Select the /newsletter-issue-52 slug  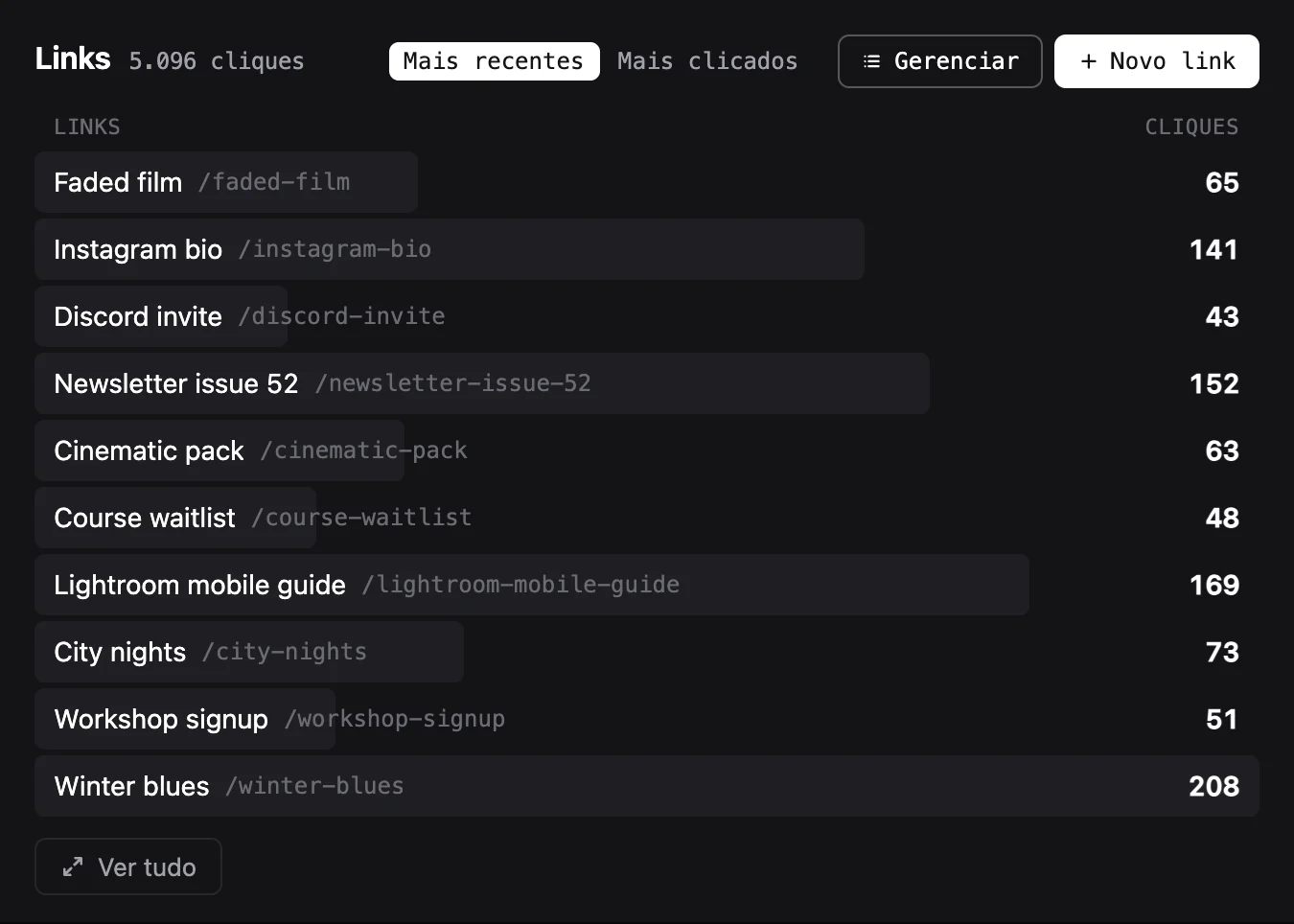[x=452, y=383]
